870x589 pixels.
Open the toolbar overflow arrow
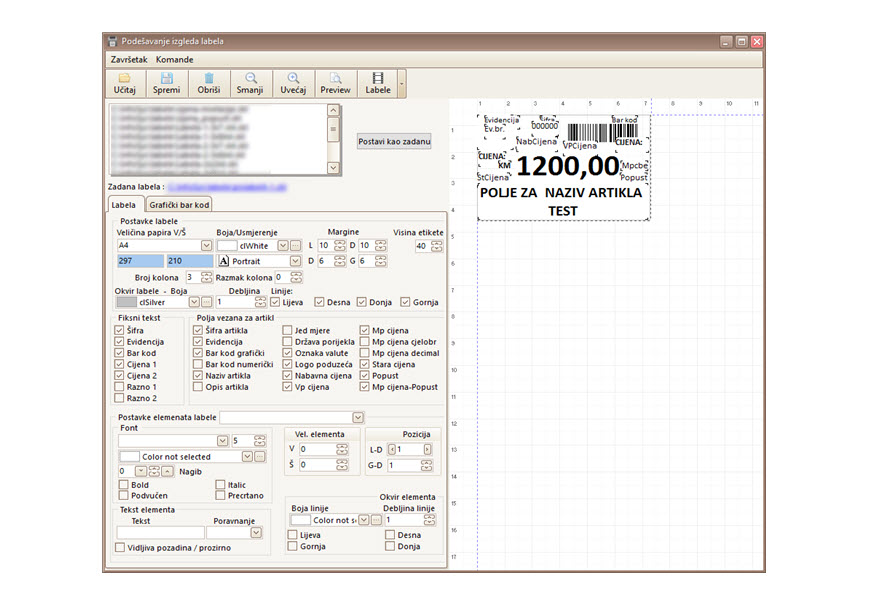click(x=402, y=84)
